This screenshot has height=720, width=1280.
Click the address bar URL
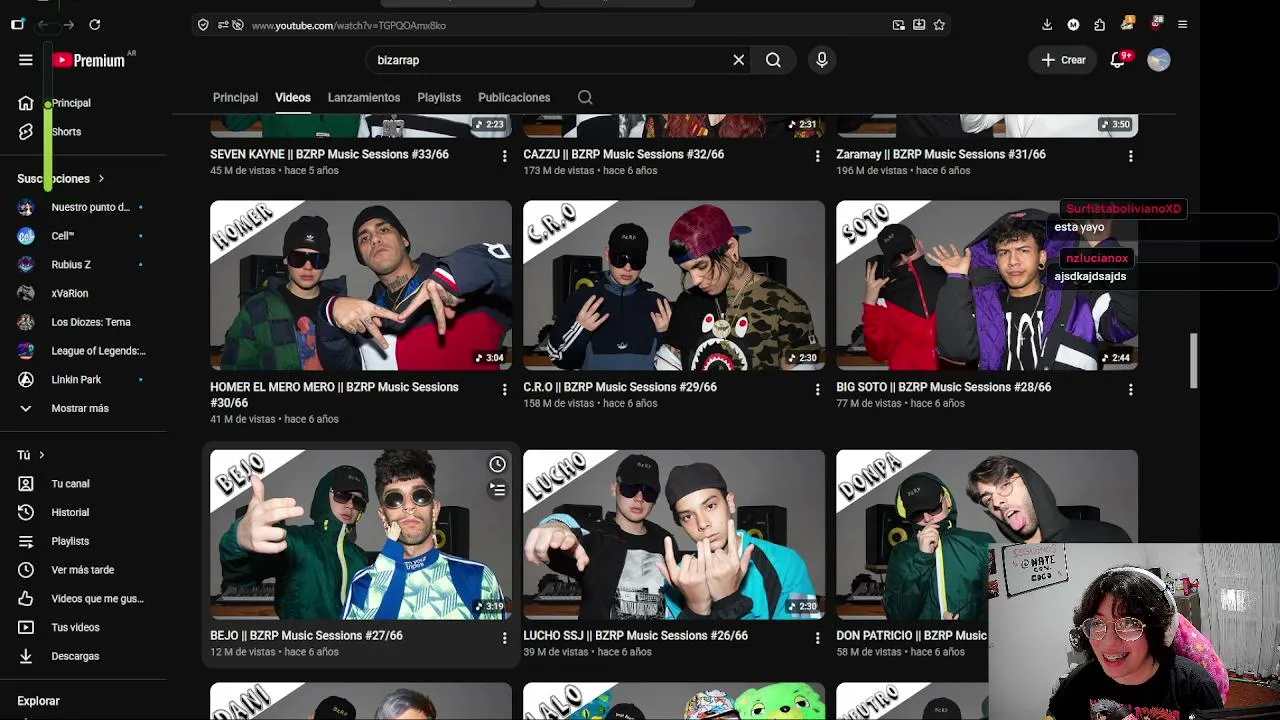click(349, 25)
